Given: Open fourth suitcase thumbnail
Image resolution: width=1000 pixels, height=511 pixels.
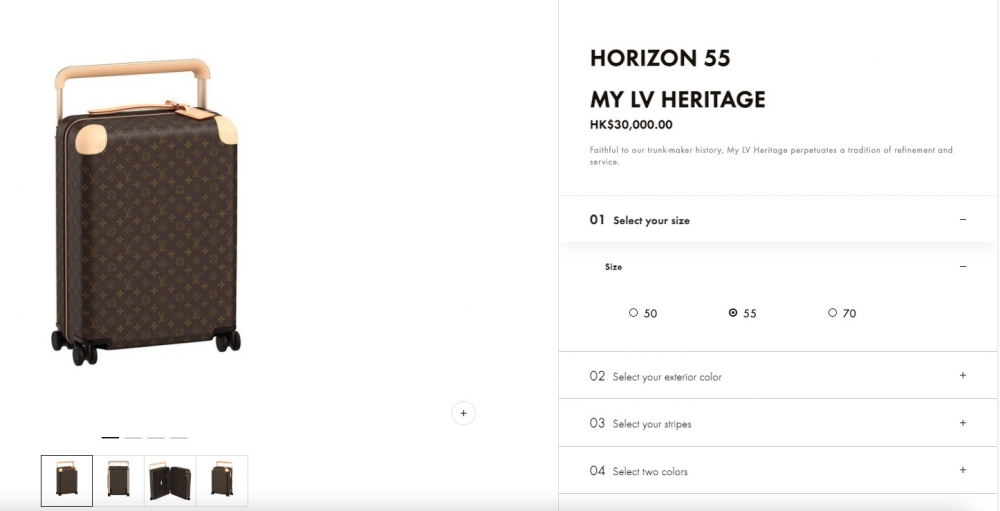Looking at the screenshot, I should (x=222, y=481).
